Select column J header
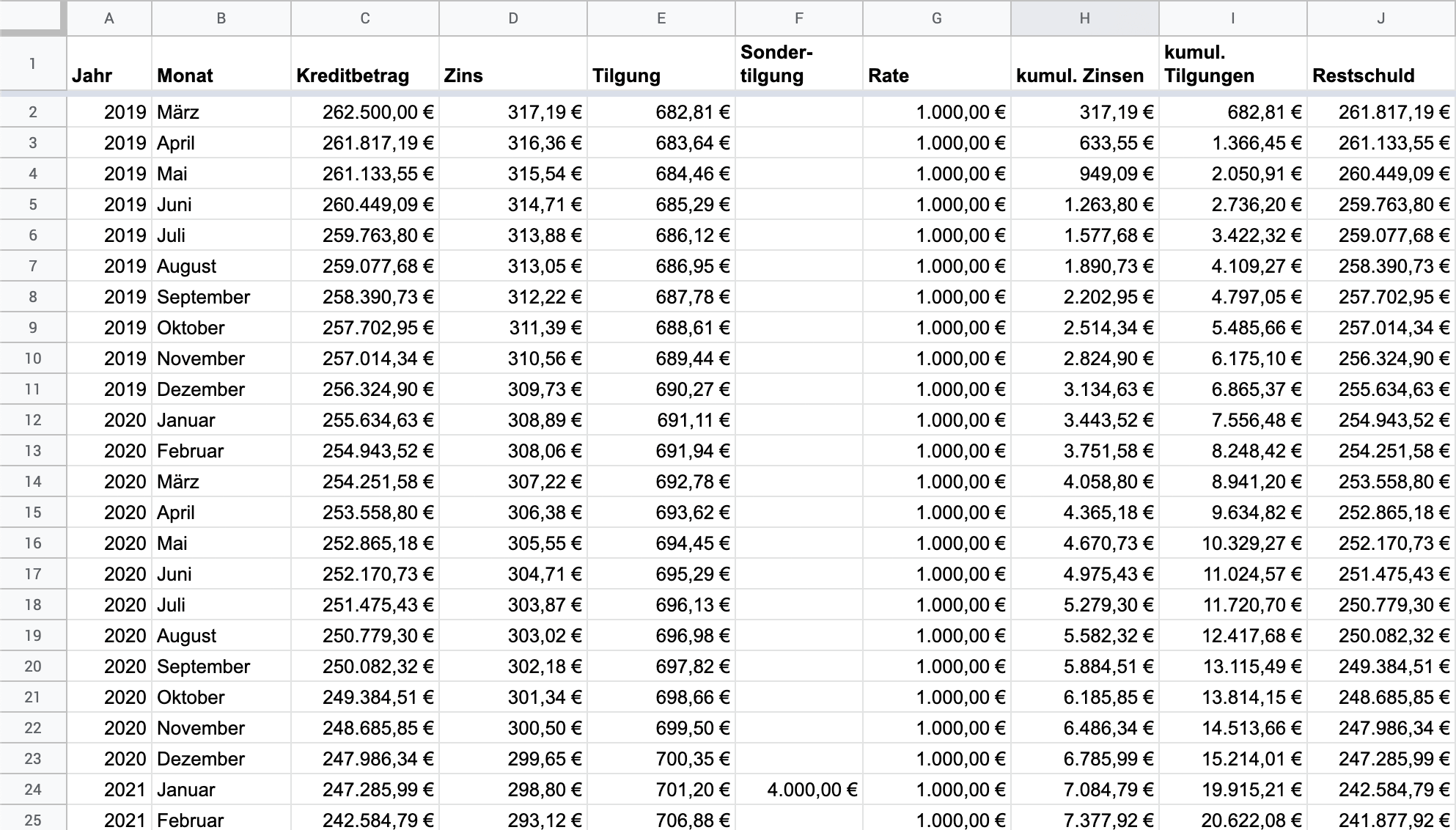 (1381, 18)
